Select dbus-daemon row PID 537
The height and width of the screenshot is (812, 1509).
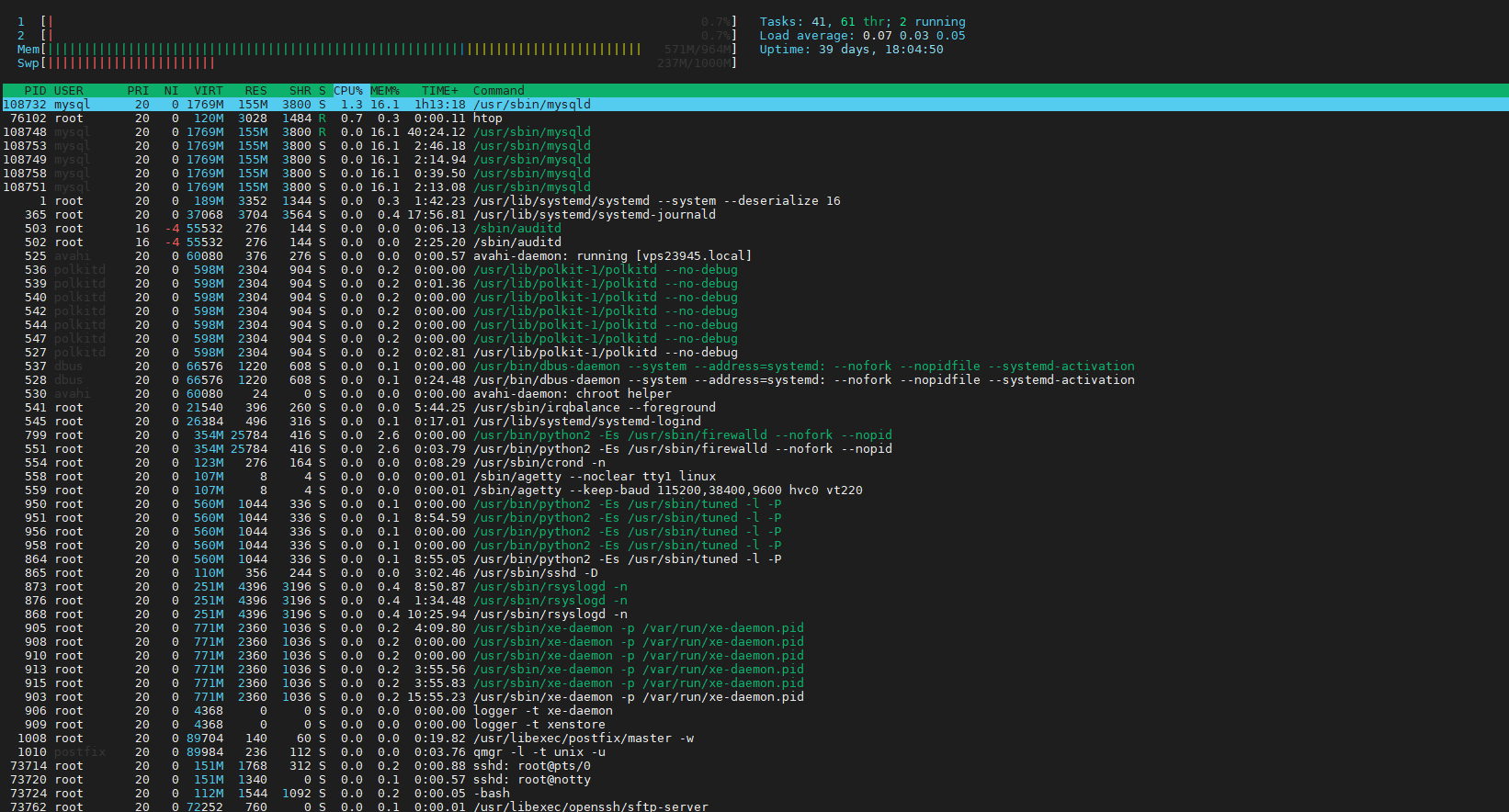coord(754,367)
